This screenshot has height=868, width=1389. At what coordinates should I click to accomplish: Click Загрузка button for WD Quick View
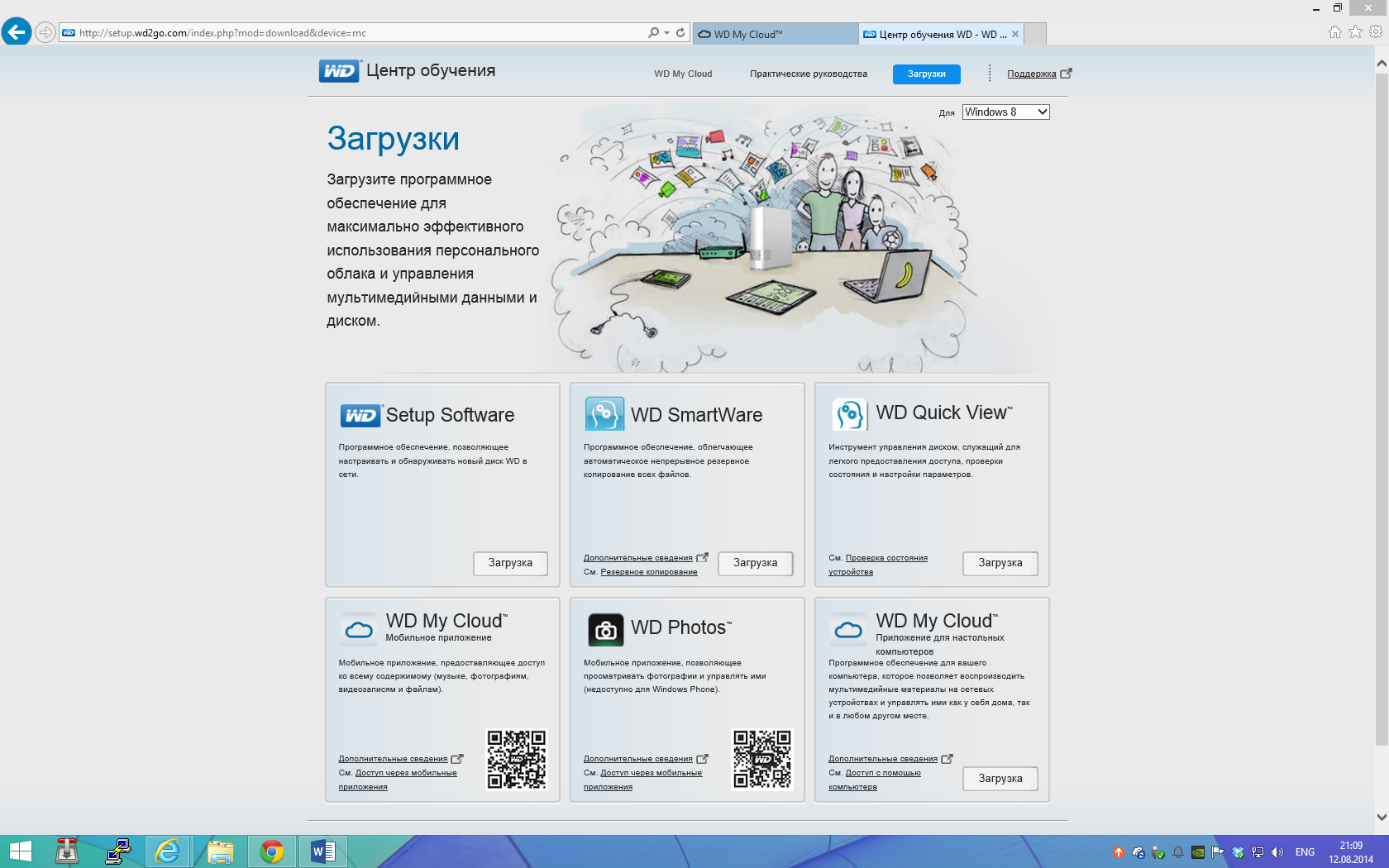(1000, 563)
